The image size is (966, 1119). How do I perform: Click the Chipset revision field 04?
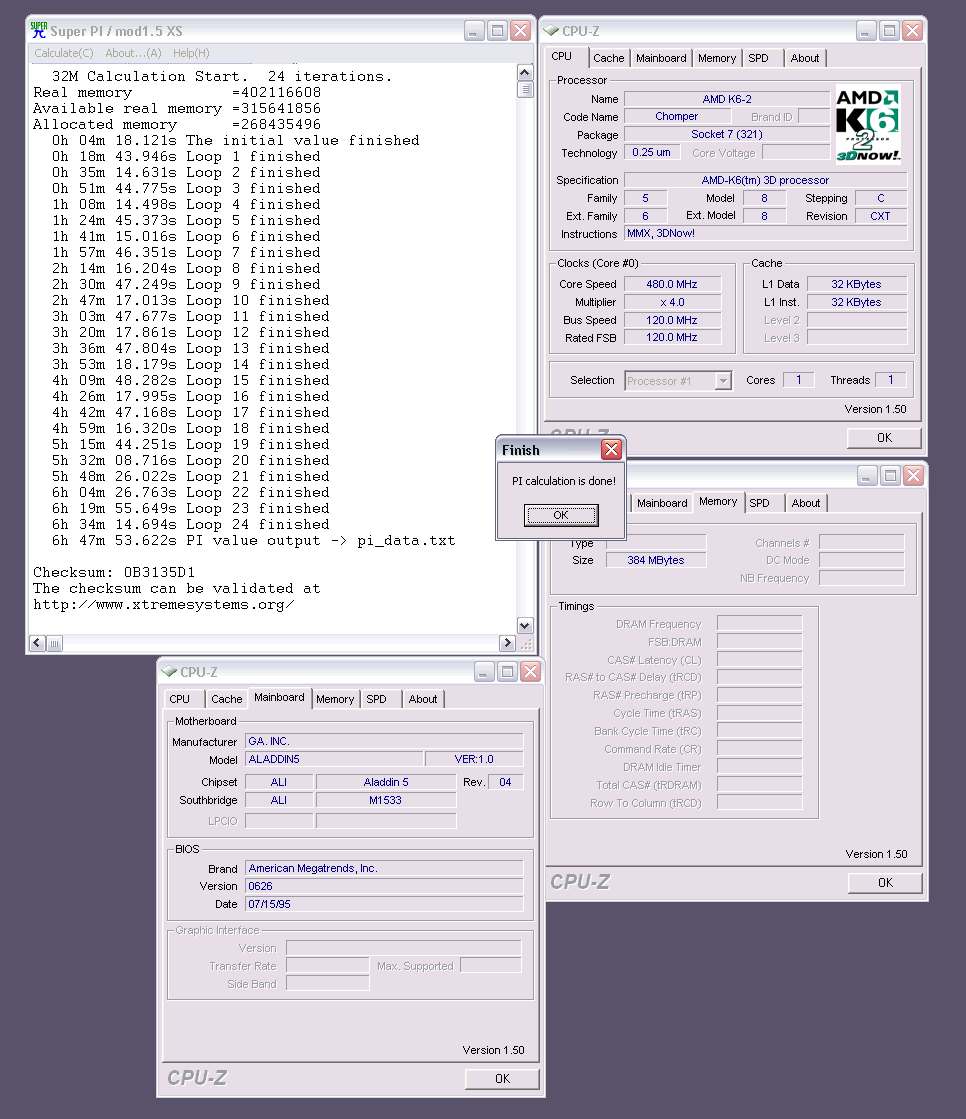pos(505,782)
